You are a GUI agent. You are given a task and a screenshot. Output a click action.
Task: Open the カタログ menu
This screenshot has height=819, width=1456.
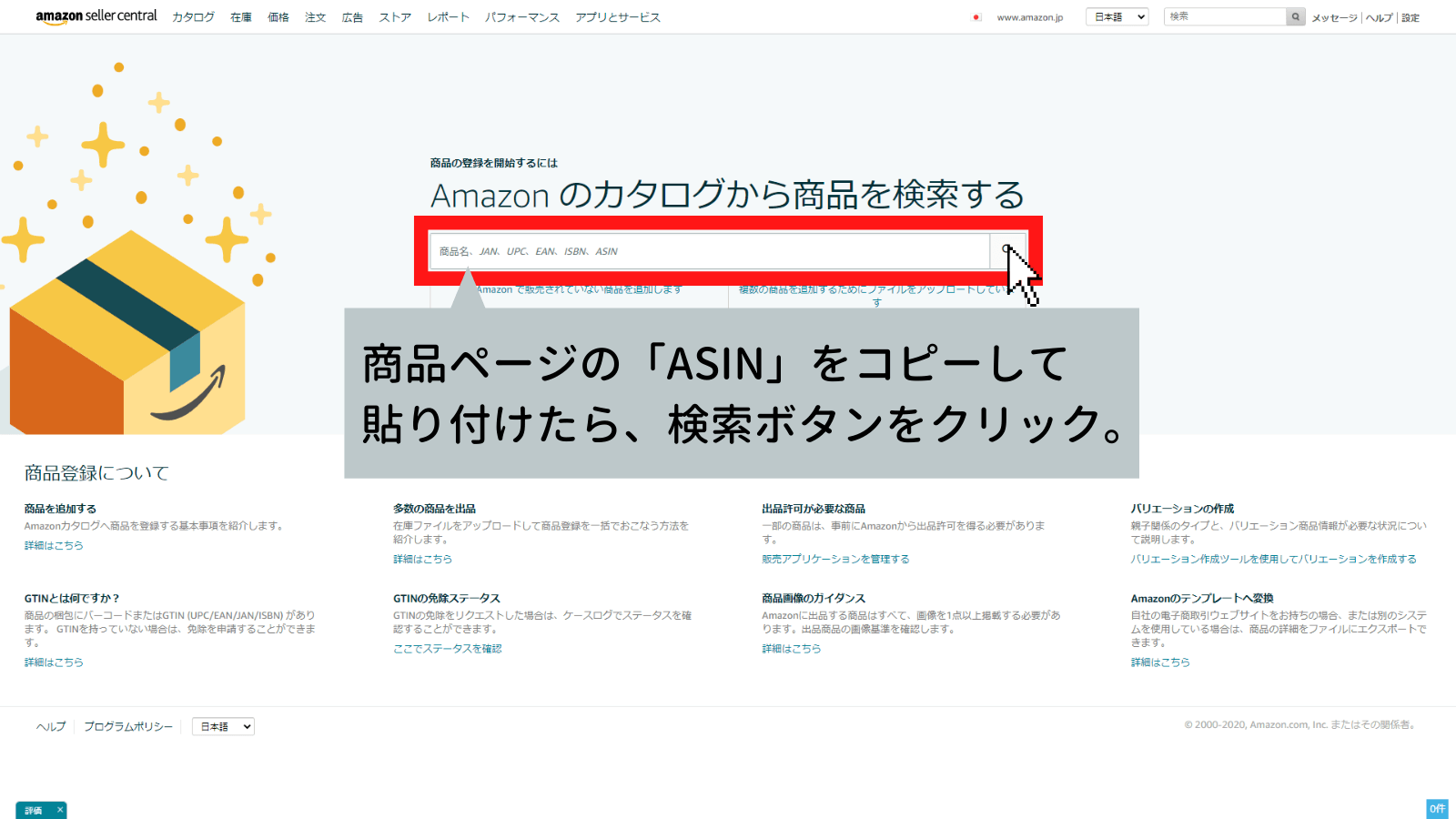click(194, 17)
